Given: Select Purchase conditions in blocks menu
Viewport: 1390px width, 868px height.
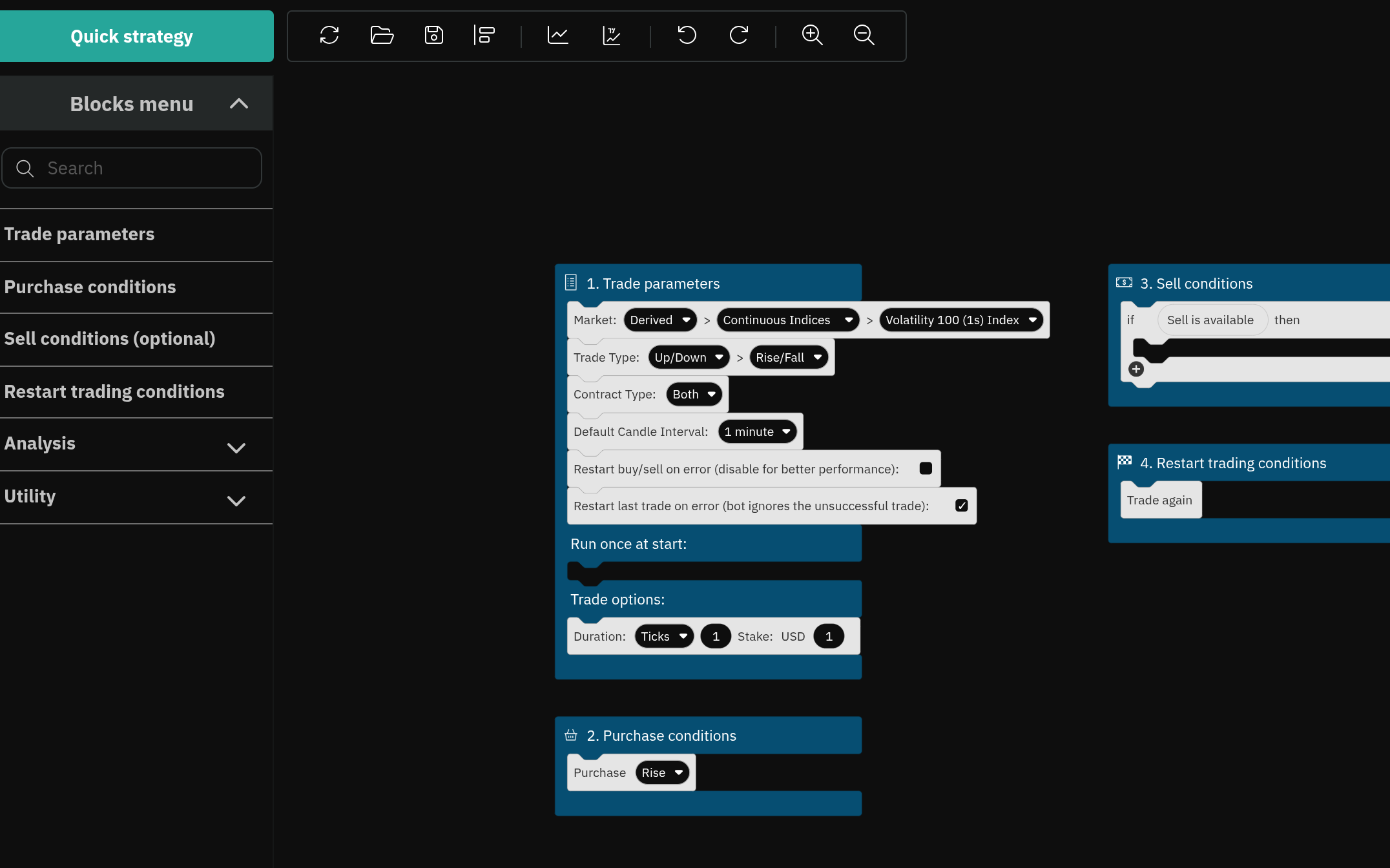Looking at the screenshot, I should click(x=136, y=287).
